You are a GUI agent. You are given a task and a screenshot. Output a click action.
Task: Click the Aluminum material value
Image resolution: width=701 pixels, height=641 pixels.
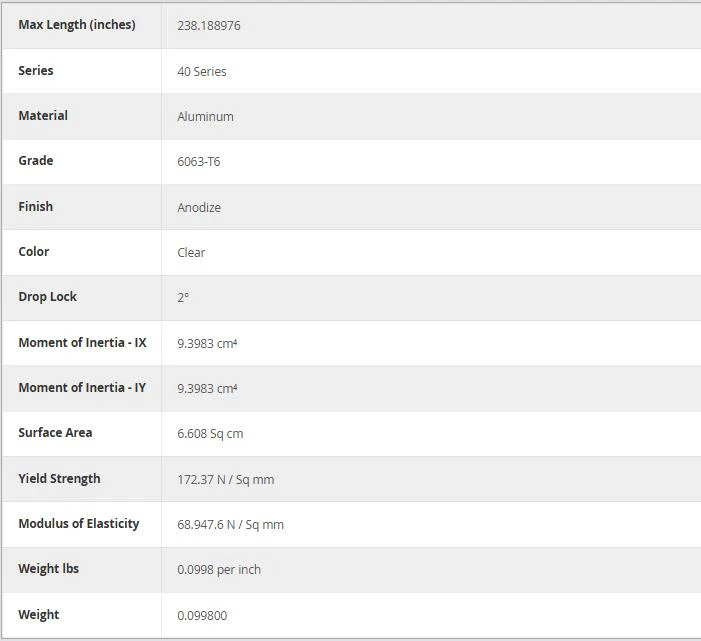click(x=205, y=117)
